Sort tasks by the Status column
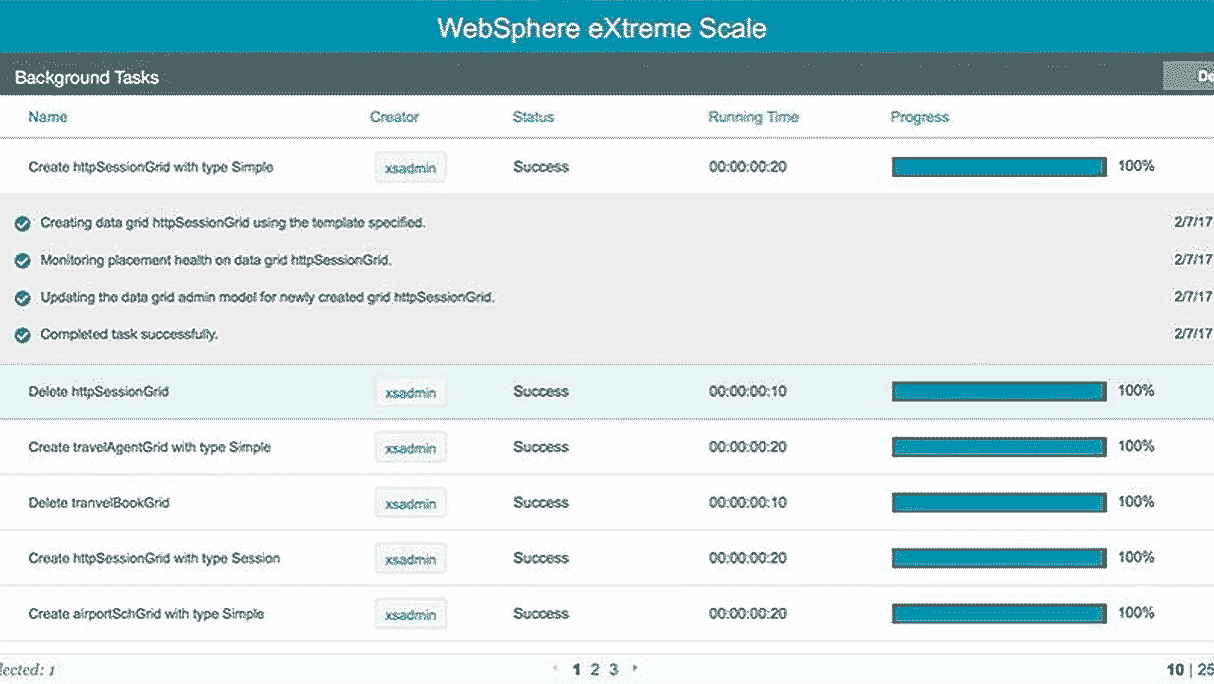Screen dimensions: 1214x684 (533, 117)
